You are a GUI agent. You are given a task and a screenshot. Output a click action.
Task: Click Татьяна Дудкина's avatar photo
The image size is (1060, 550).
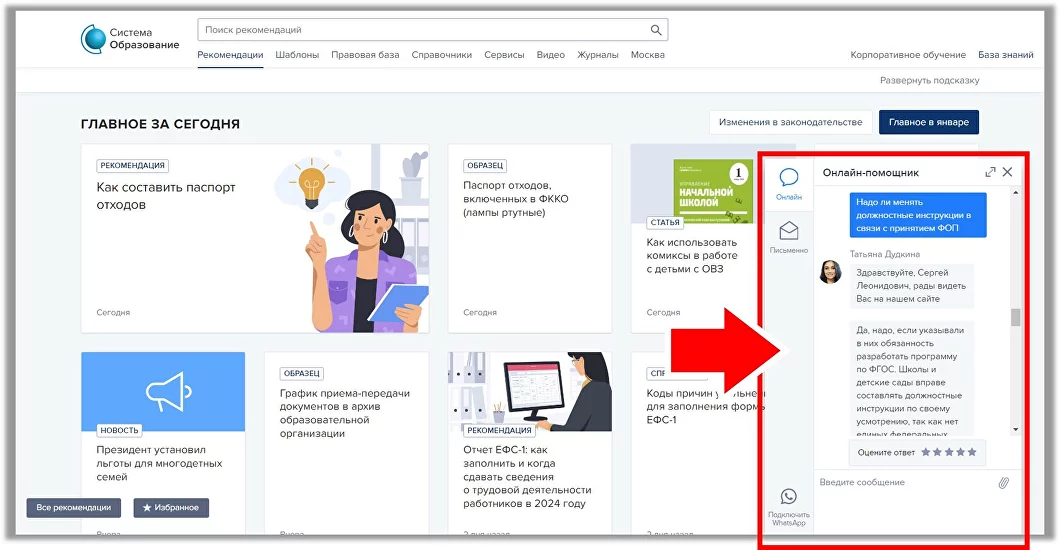tap(830, 272)
